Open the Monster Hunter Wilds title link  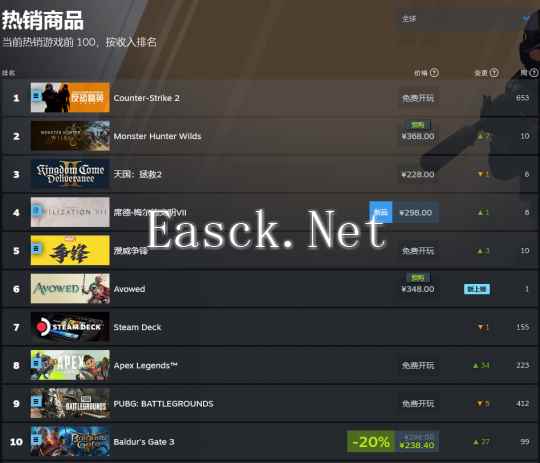click(x=157, y=136)
